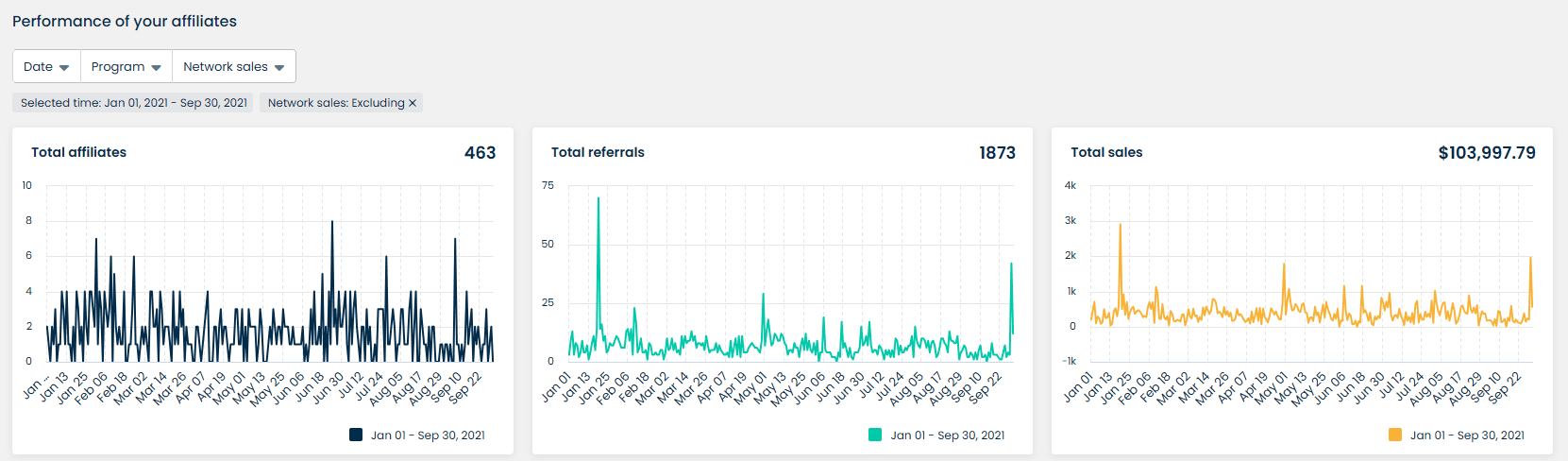This screenshot has height=461, width=1568.
Task: Click the late-January spike in referrals chart
Action: click(598, 198)
